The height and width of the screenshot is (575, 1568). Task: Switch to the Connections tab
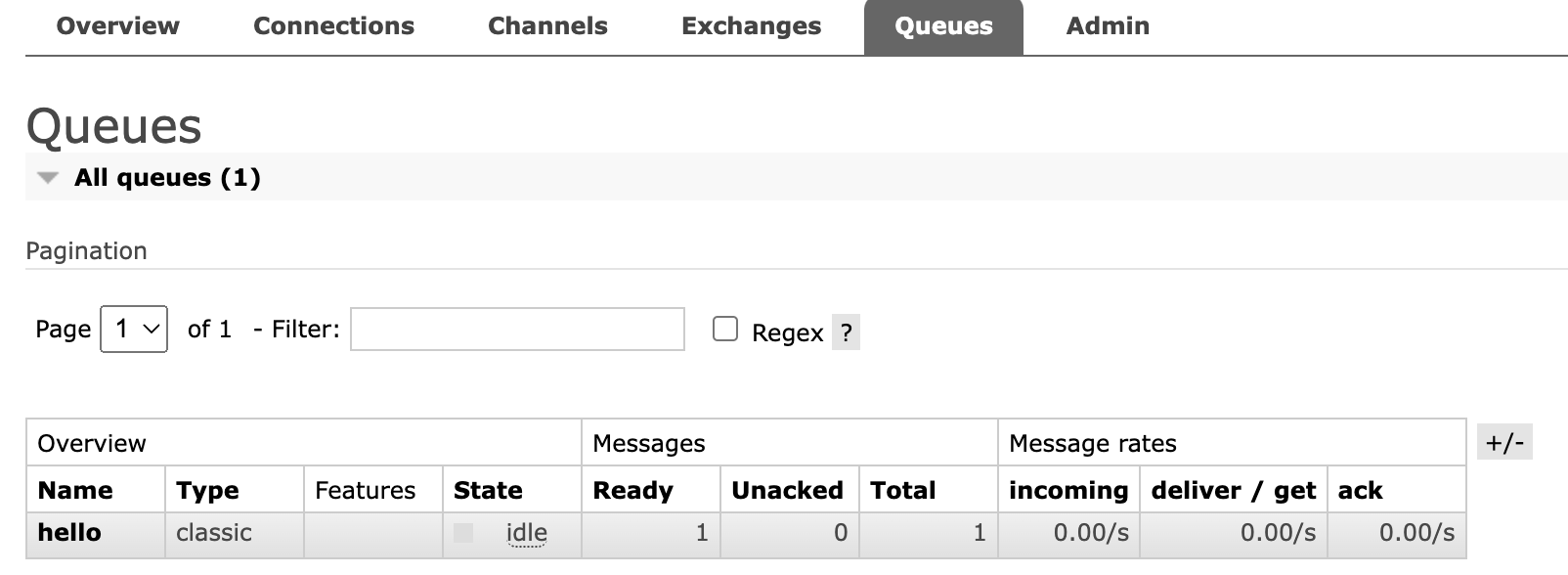coord(333,26)
